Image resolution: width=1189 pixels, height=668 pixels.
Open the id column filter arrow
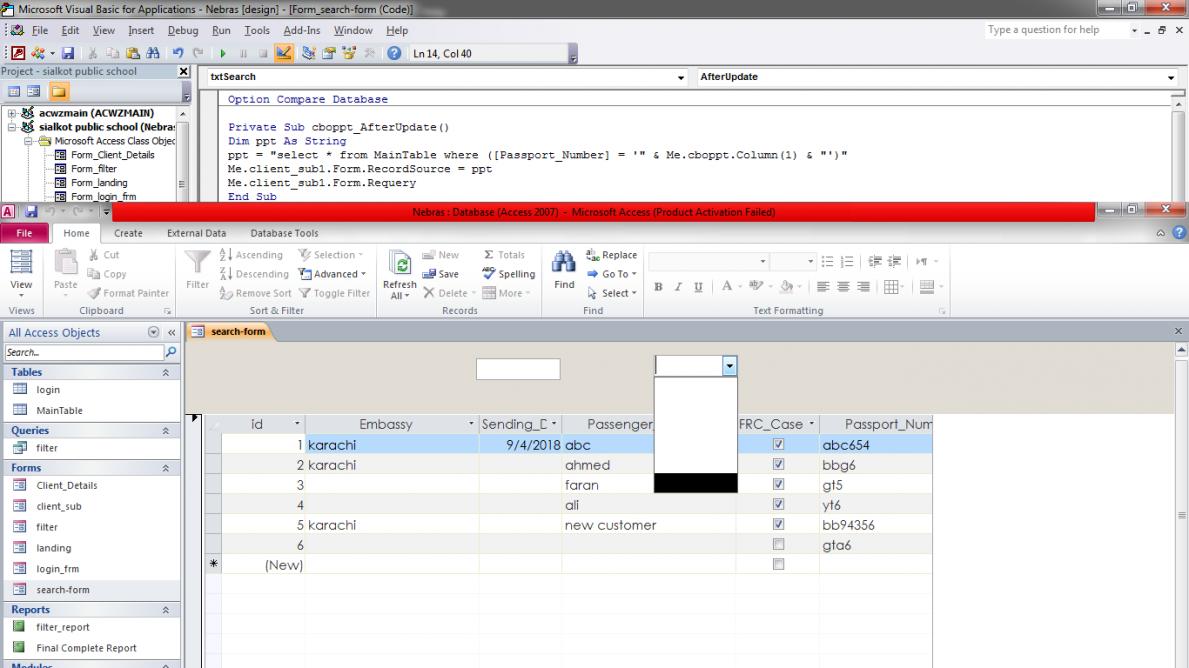[x=297, y=424]
